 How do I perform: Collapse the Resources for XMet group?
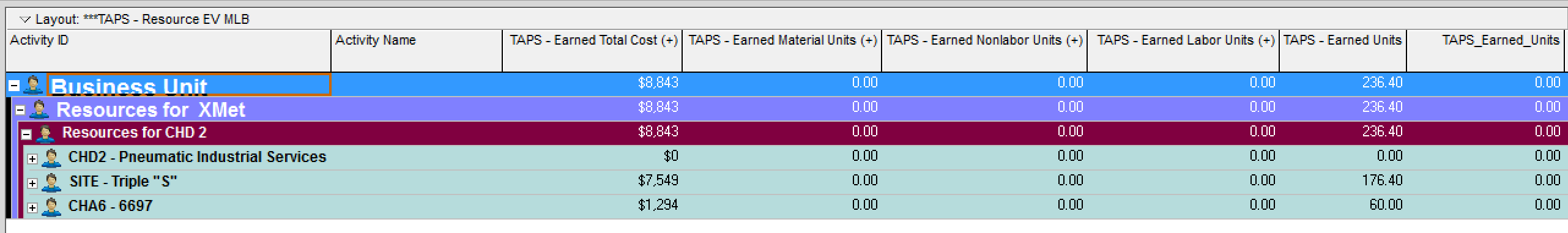click(x=20, y=110)
